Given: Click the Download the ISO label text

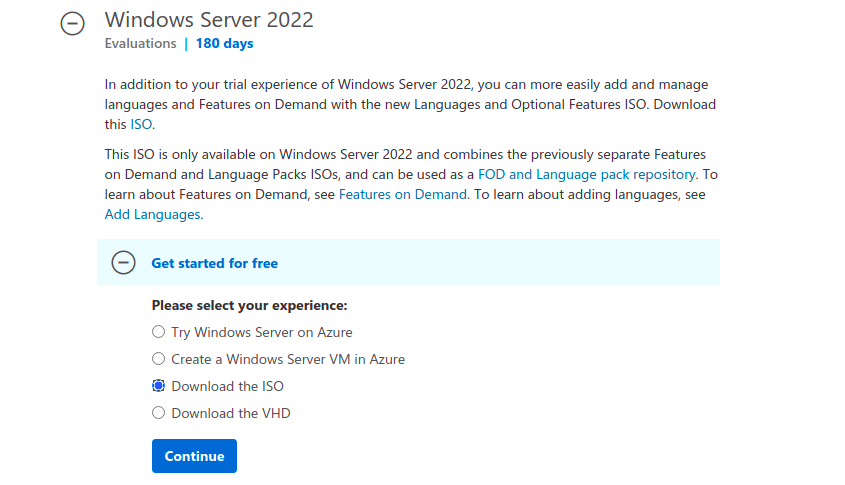Looking at the screenshot, I should [x=227, y=386].
